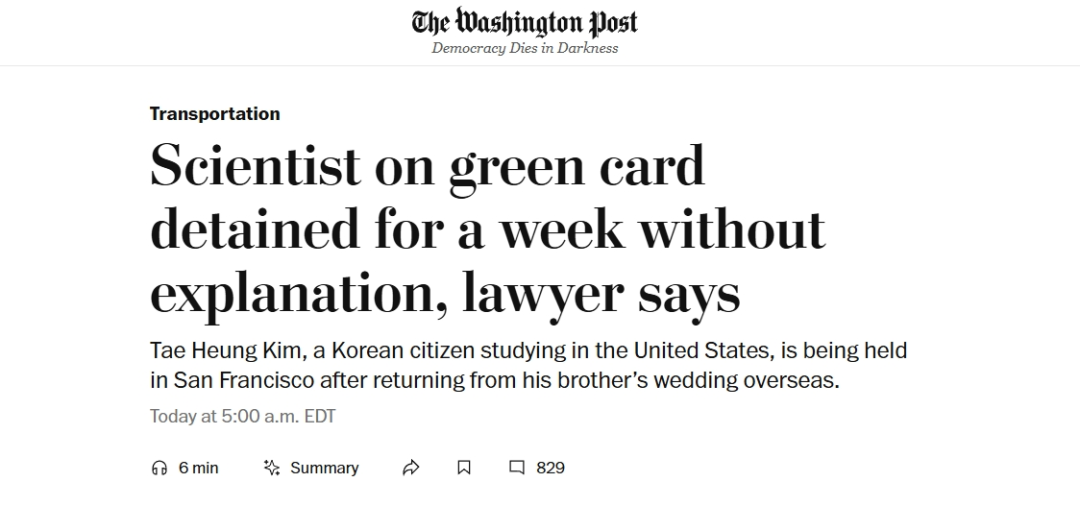Screen dimensions: 1080x506
Task: Click headline line 'detained for a week without'
Action: tap(488, 230)
